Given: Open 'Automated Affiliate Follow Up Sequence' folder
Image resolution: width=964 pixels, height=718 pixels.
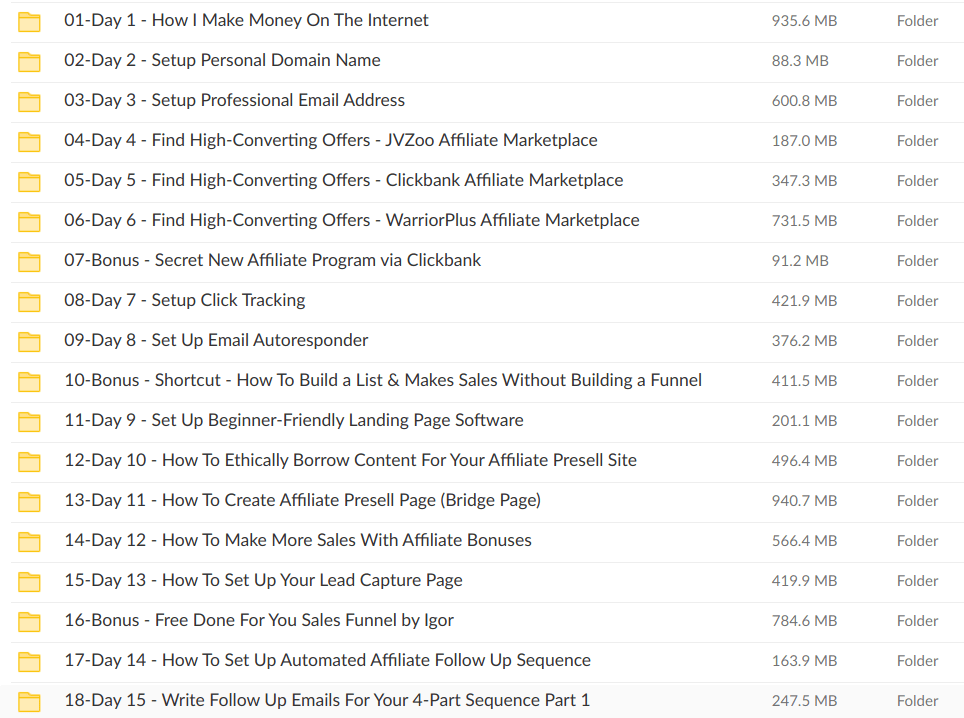Looking at the screenshot, I should tap(327, 660).
